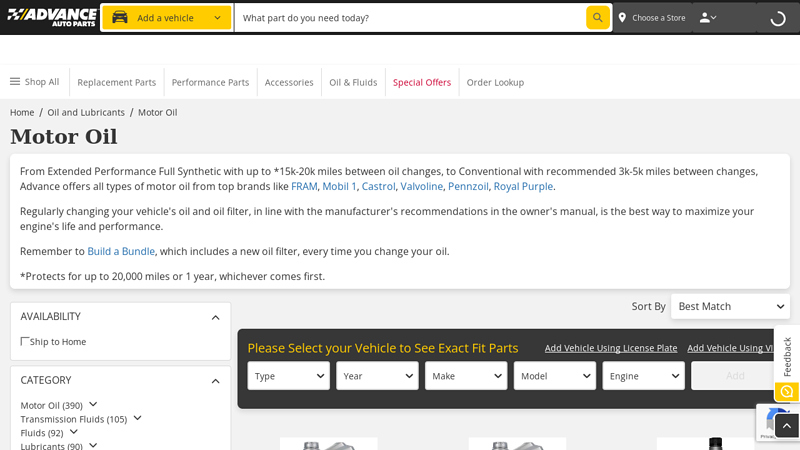
Task: Click the Home breadcrumb link
Action: pos(22,112)
